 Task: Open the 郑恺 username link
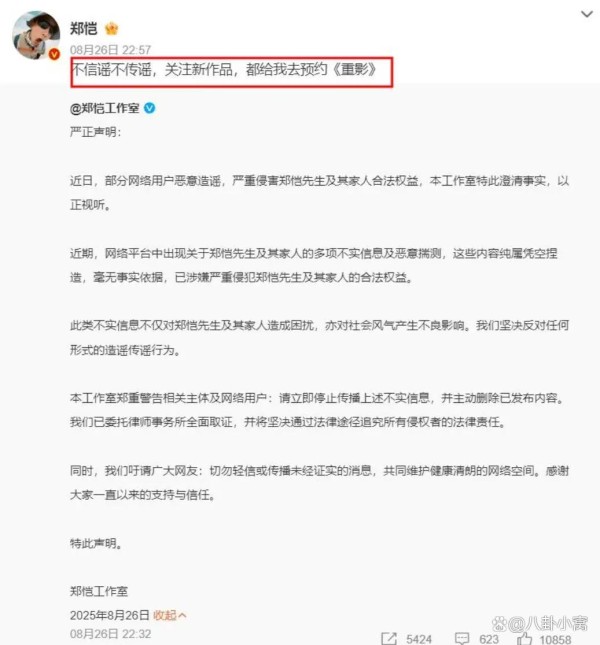tap(83, 28)
